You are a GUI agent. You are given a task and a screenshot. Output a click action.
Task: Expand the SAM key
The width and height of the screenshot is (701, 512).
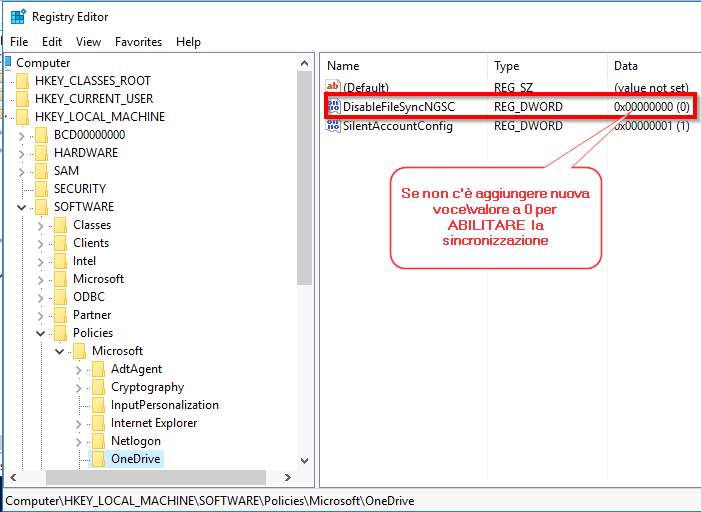tap(21, 172)
